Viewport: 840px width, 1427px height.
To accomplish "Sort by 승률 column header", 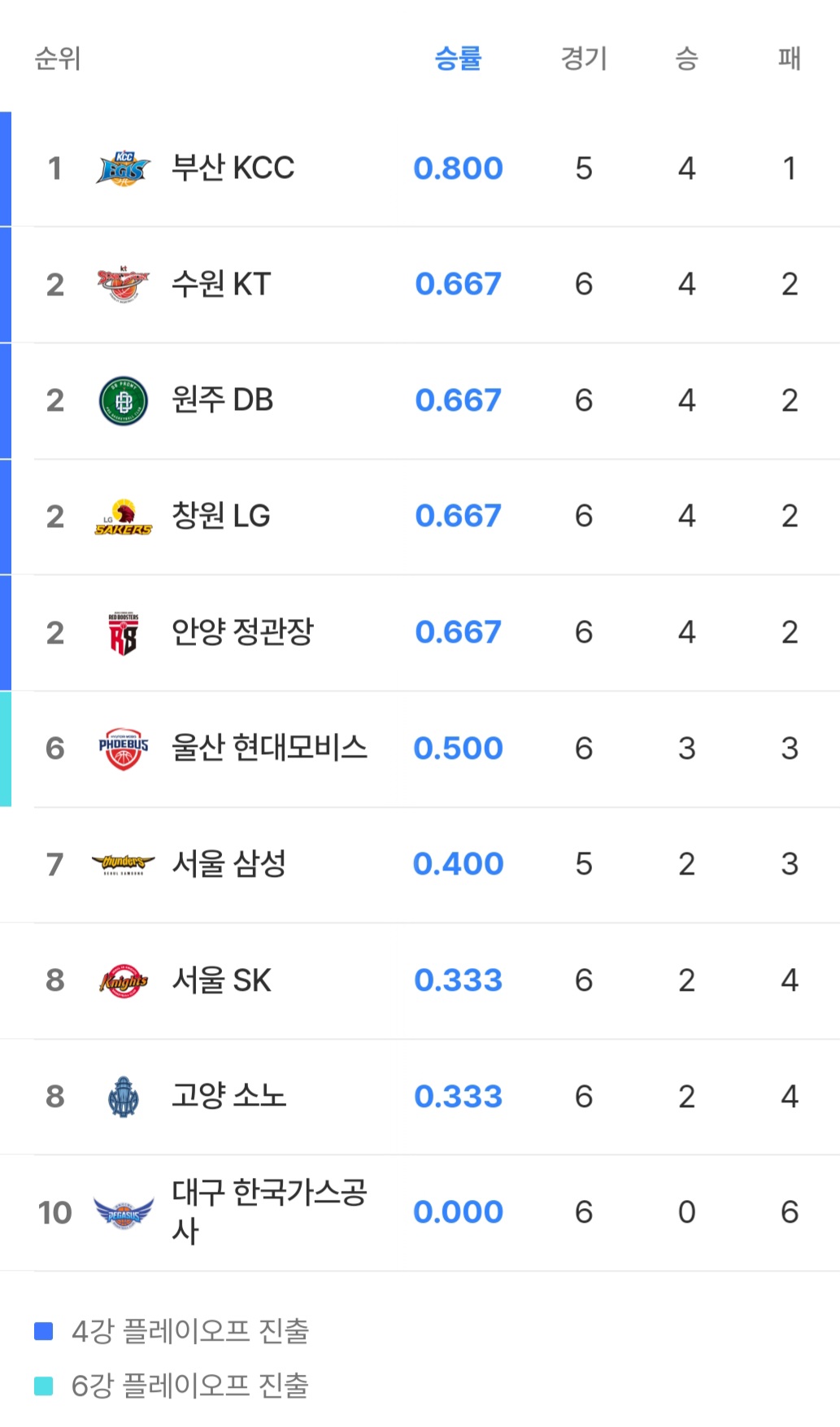I will coord(458,59).
